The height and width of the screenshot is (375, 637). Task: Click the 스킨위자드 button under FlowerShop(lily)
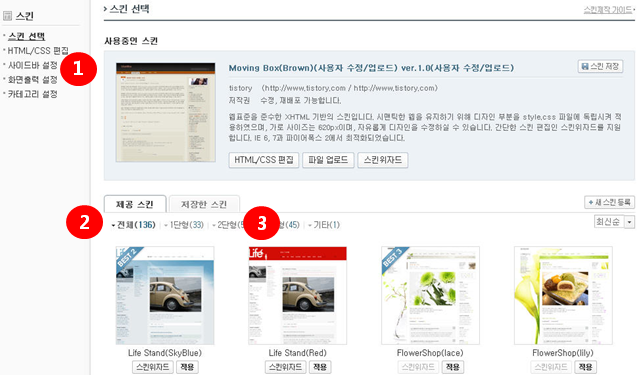tap(551, 367)
